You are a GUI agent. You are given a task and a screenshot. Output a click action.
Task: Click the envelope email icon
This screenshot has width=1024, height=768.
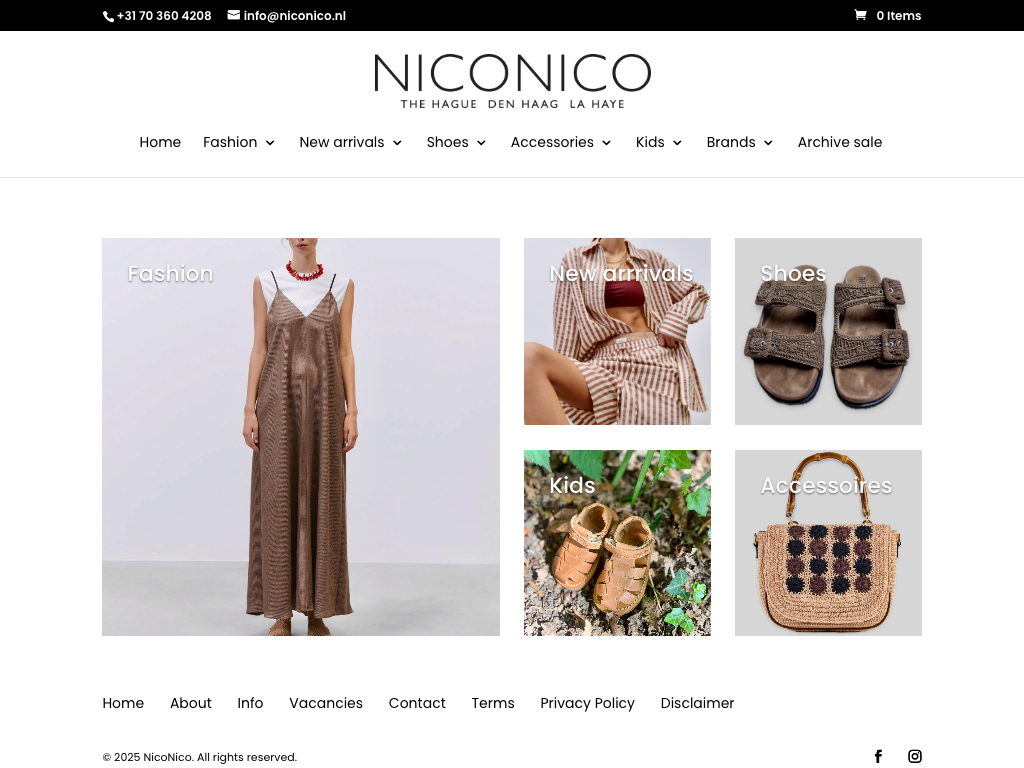(234, 15)
